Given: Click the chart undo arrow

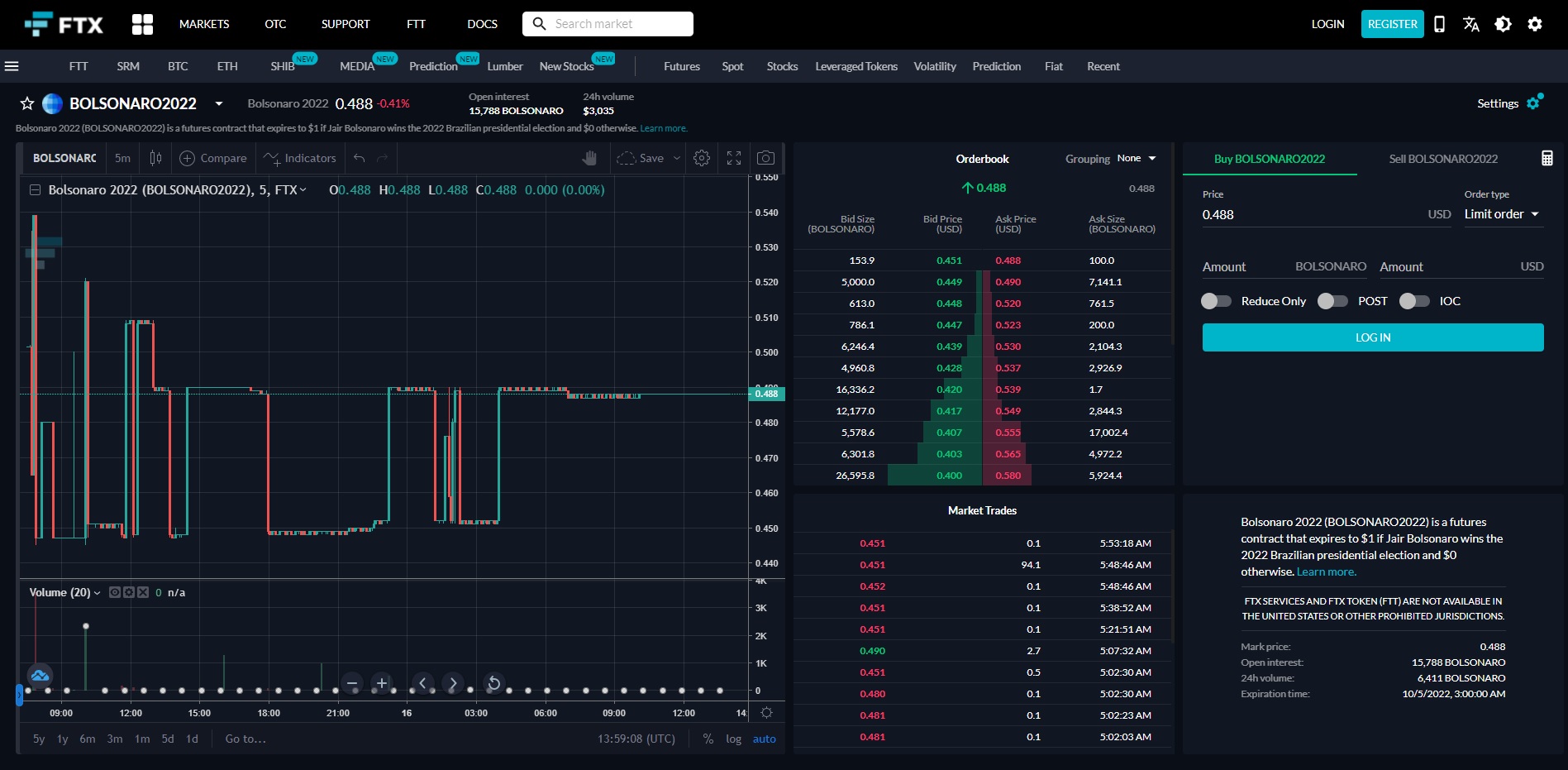Looking at the screenshot, I should pos(359,158).
